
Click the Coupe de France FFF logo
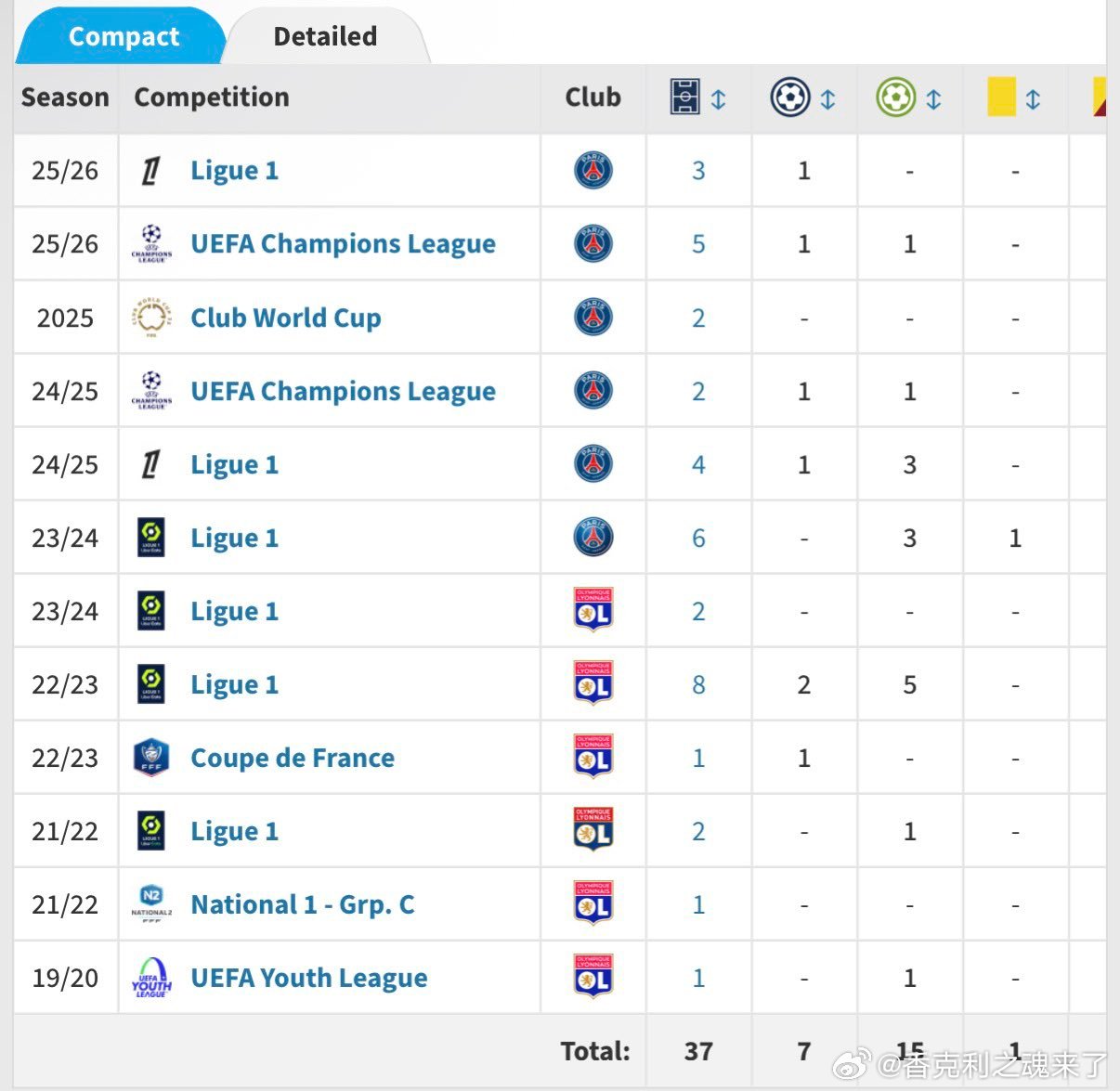pos(150,758)
